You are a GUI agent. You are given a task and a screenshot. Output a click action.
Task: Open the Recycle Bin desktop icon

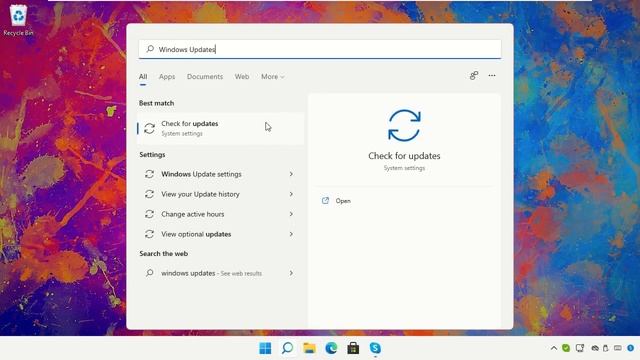(x=18, y=20)
